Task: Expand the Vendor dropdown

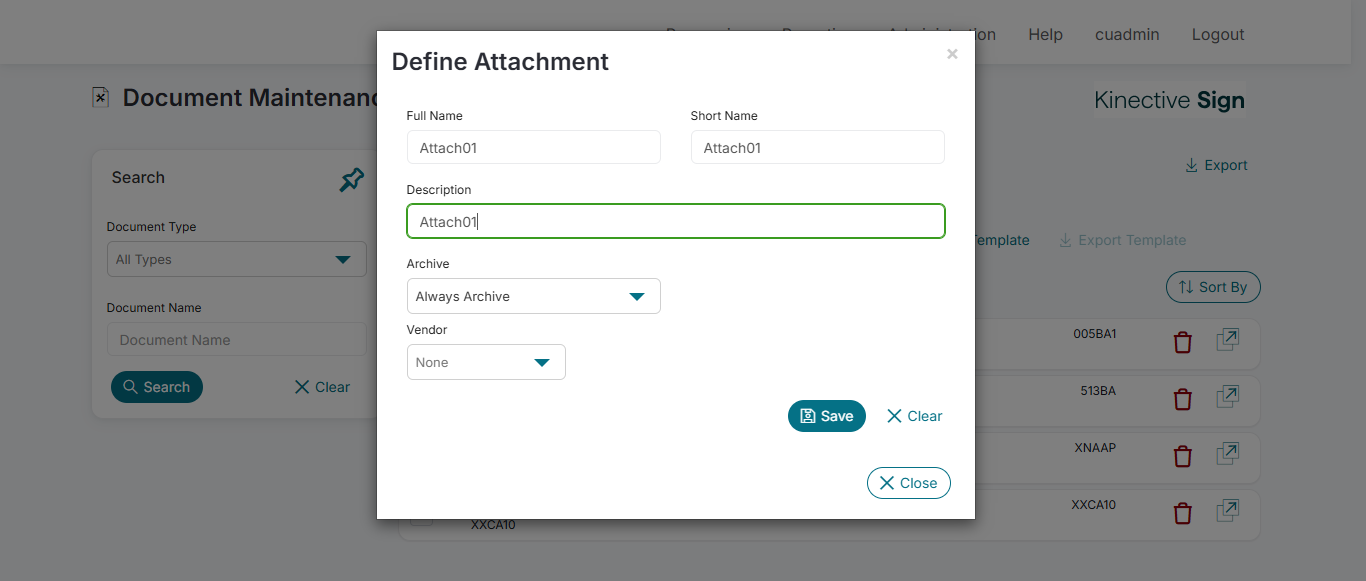Action: click(486, 362)
